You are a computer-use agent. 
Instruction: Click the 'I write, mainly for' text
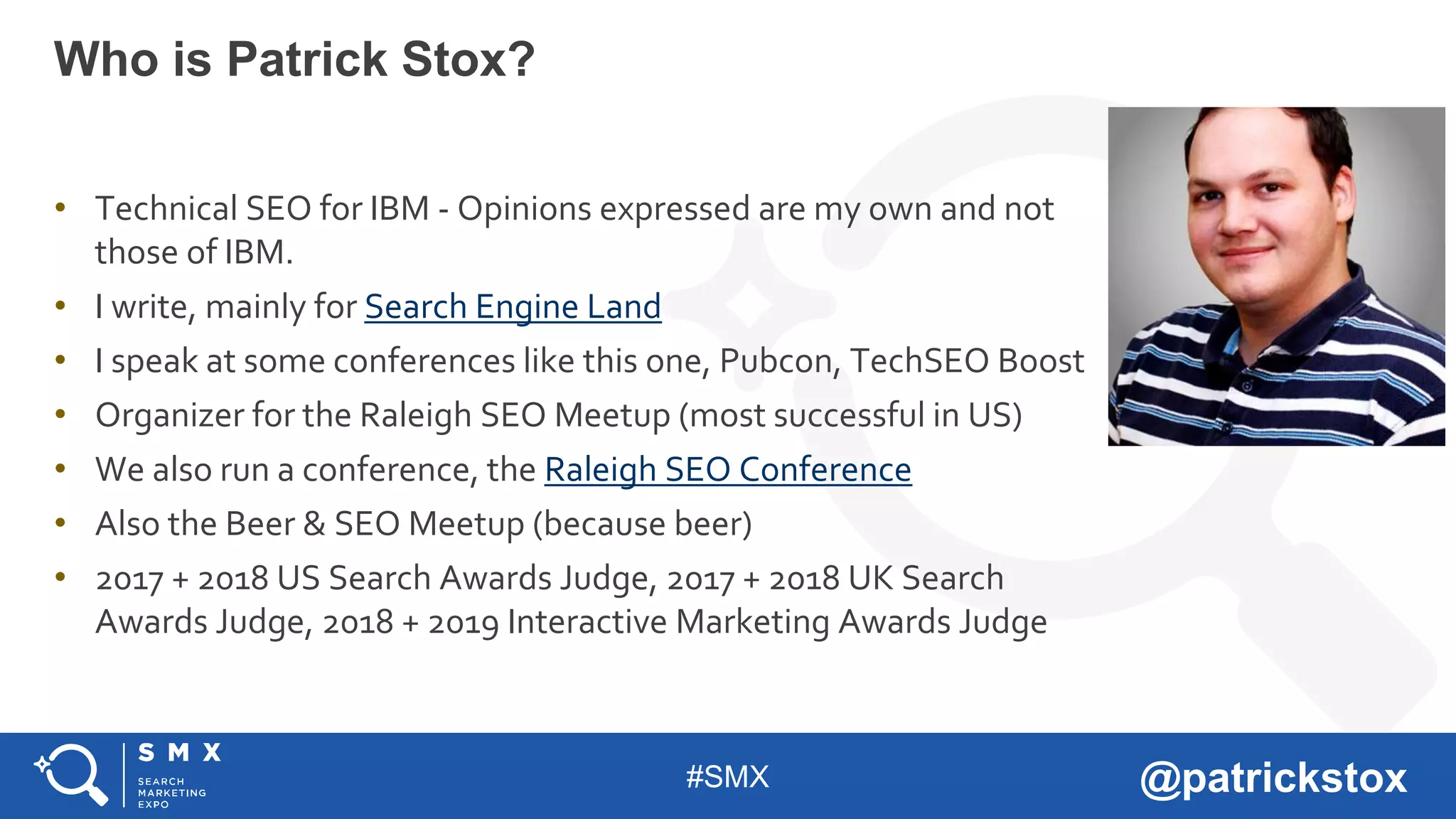point(226,308)
